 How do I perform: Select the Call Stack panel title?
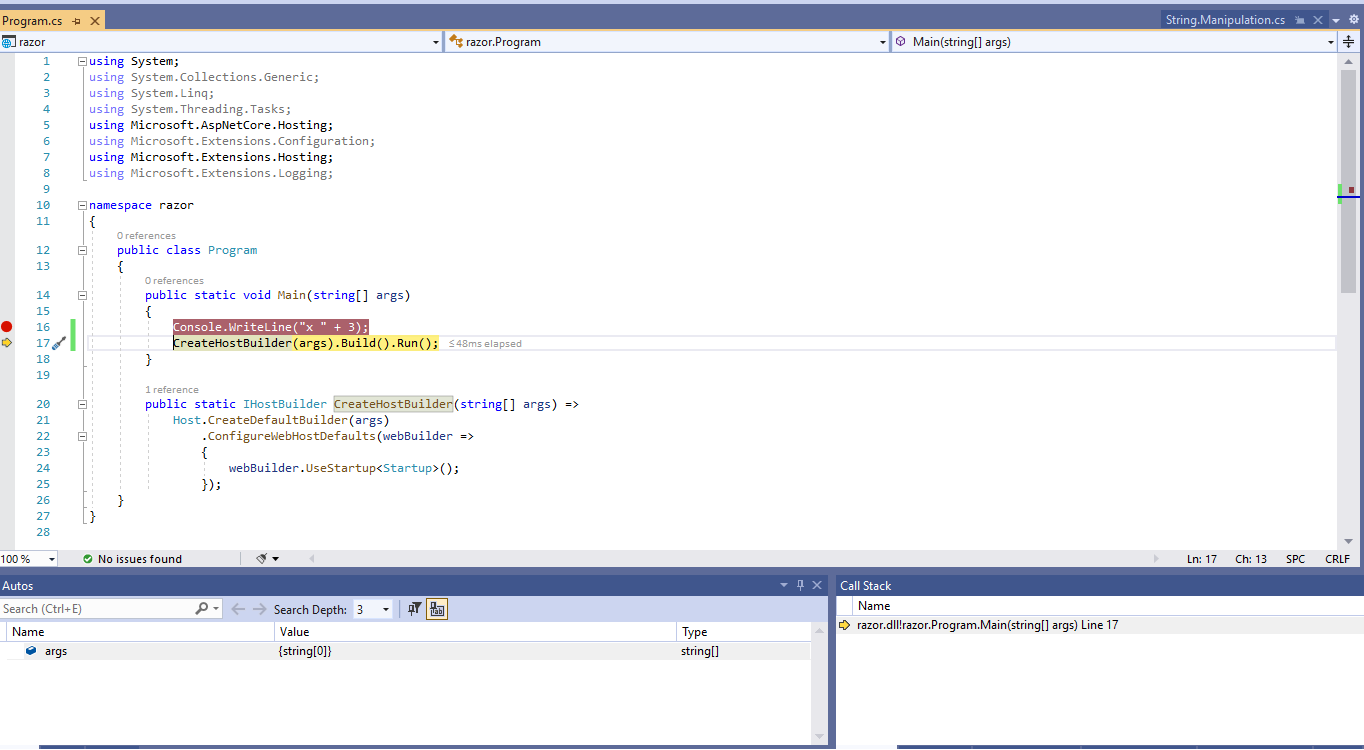(x=865, y=586)
